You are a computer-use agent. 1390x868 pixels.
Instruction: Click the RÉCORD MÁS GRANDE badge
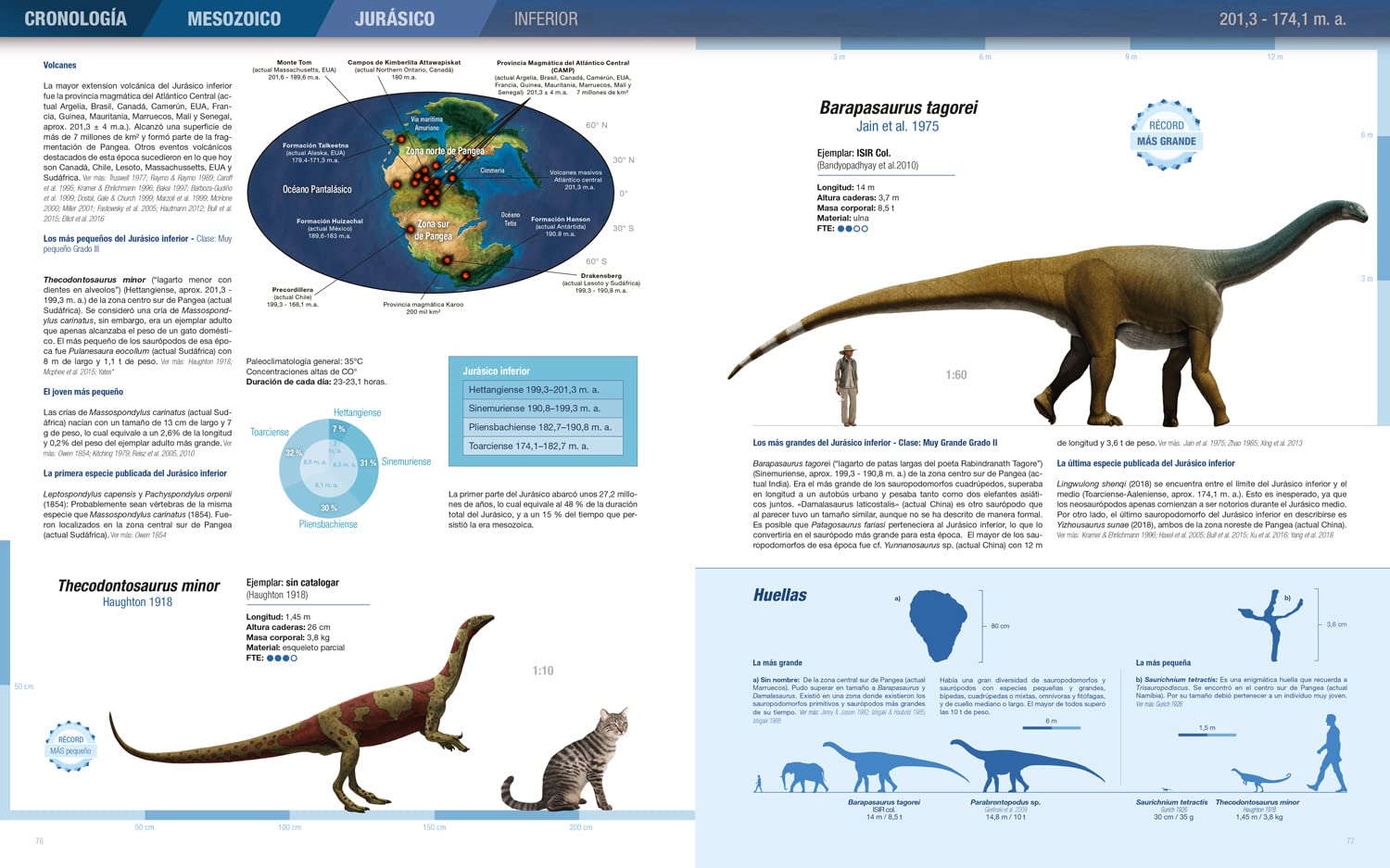[1166, 134]
